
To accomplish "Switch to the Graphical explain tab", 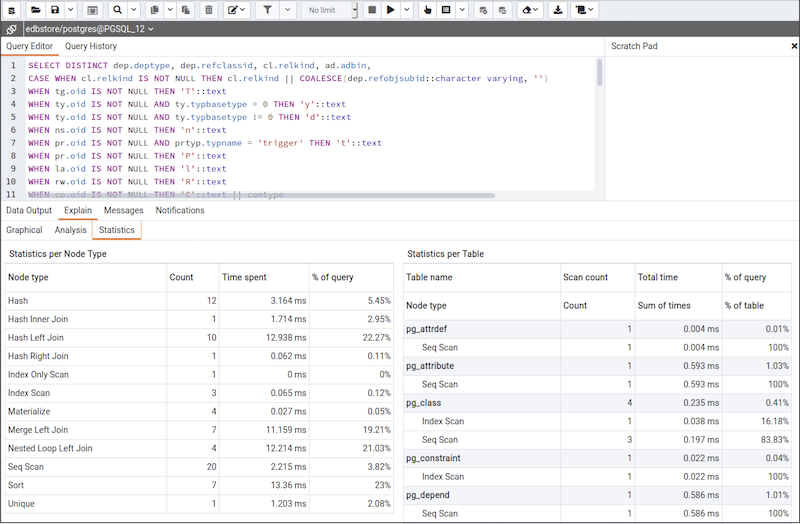I will 24,230.
